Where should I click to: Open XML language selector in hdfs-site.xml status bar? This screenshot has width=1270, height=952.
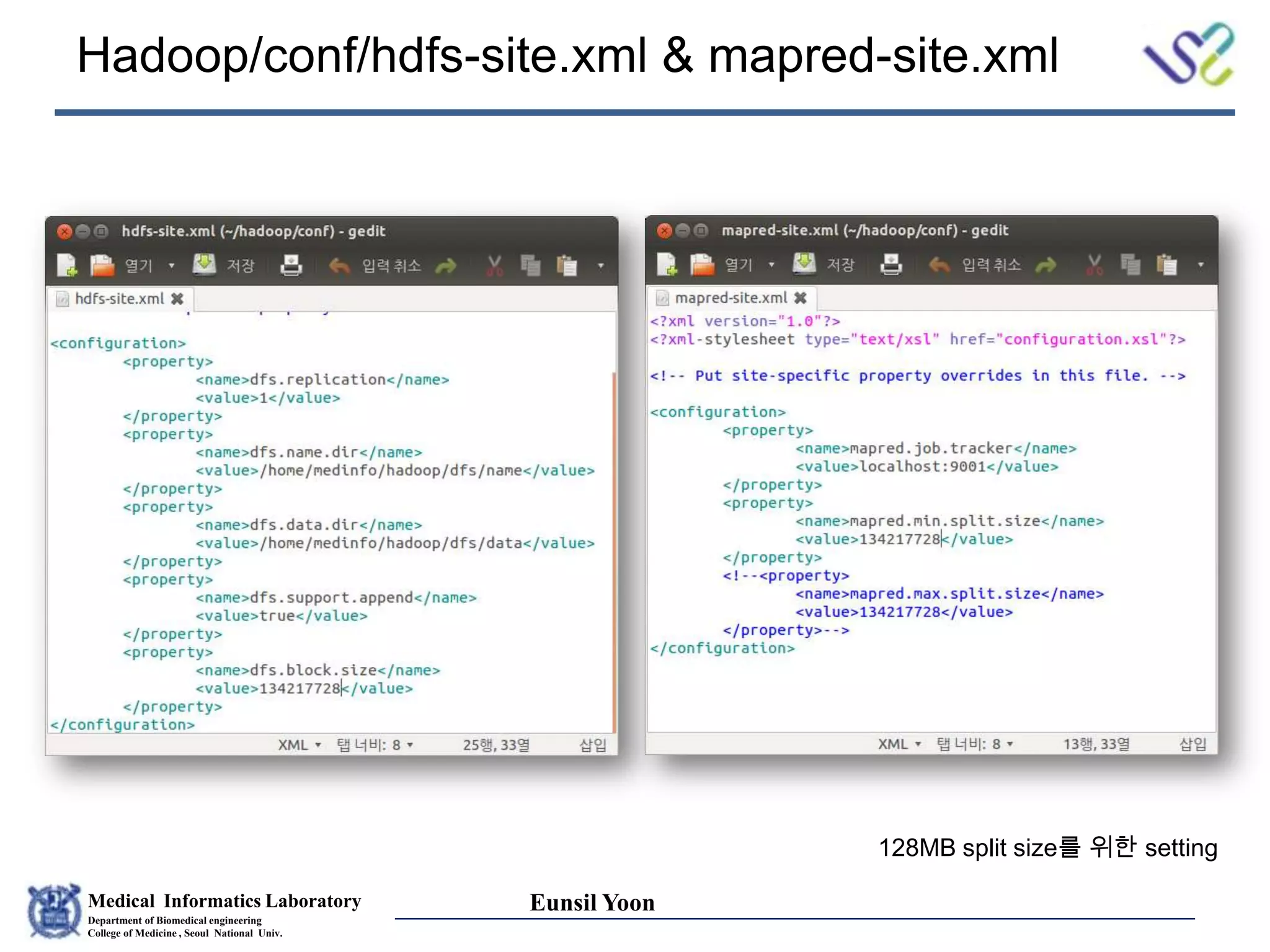coord(299,745)
